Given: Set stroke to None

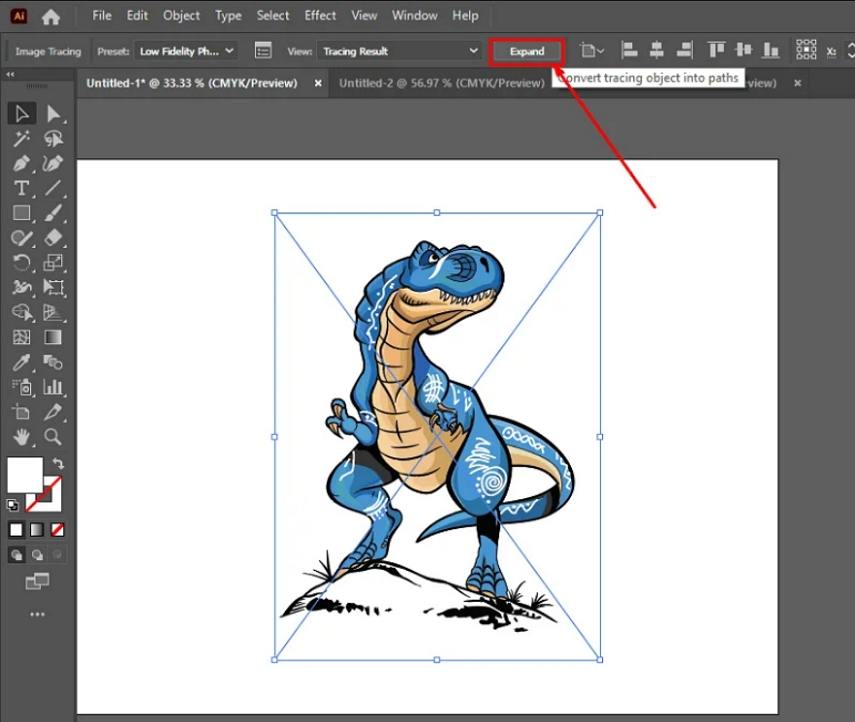Looking at the screenshot, I should pyautogui.click(x=57, y=529).
